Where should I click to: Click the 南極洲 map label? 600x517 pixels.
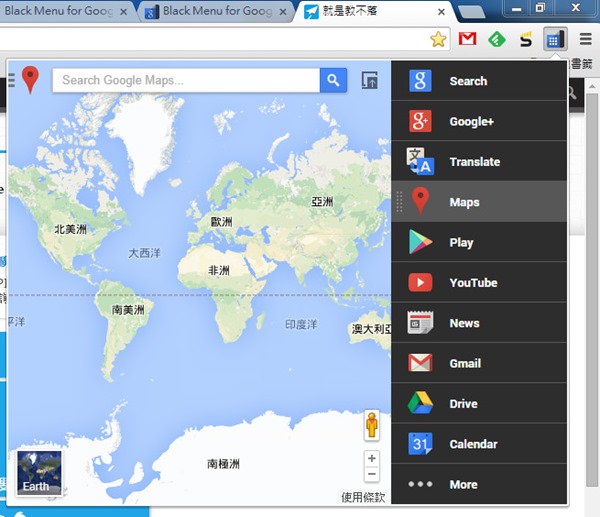tap(223, 464)
